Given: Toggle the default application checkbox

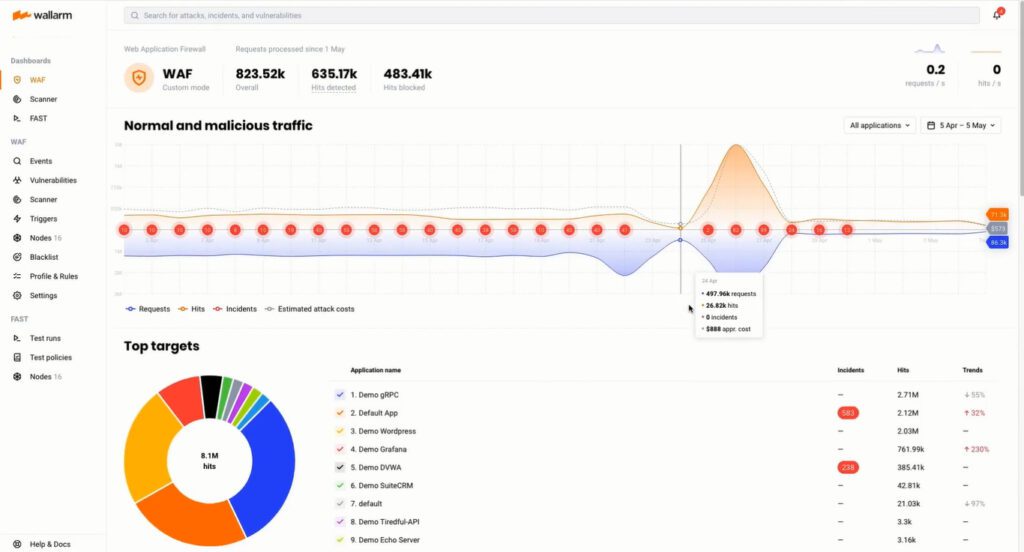Looking at the screenshot, I should click(340, 504).
